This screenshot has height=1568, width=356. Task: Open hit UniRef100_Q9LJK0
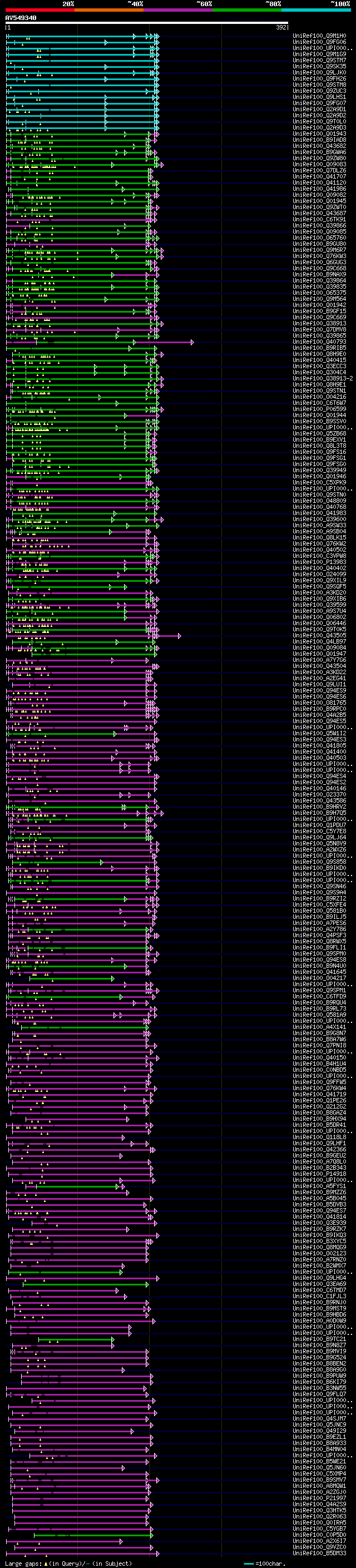[319, 72]
